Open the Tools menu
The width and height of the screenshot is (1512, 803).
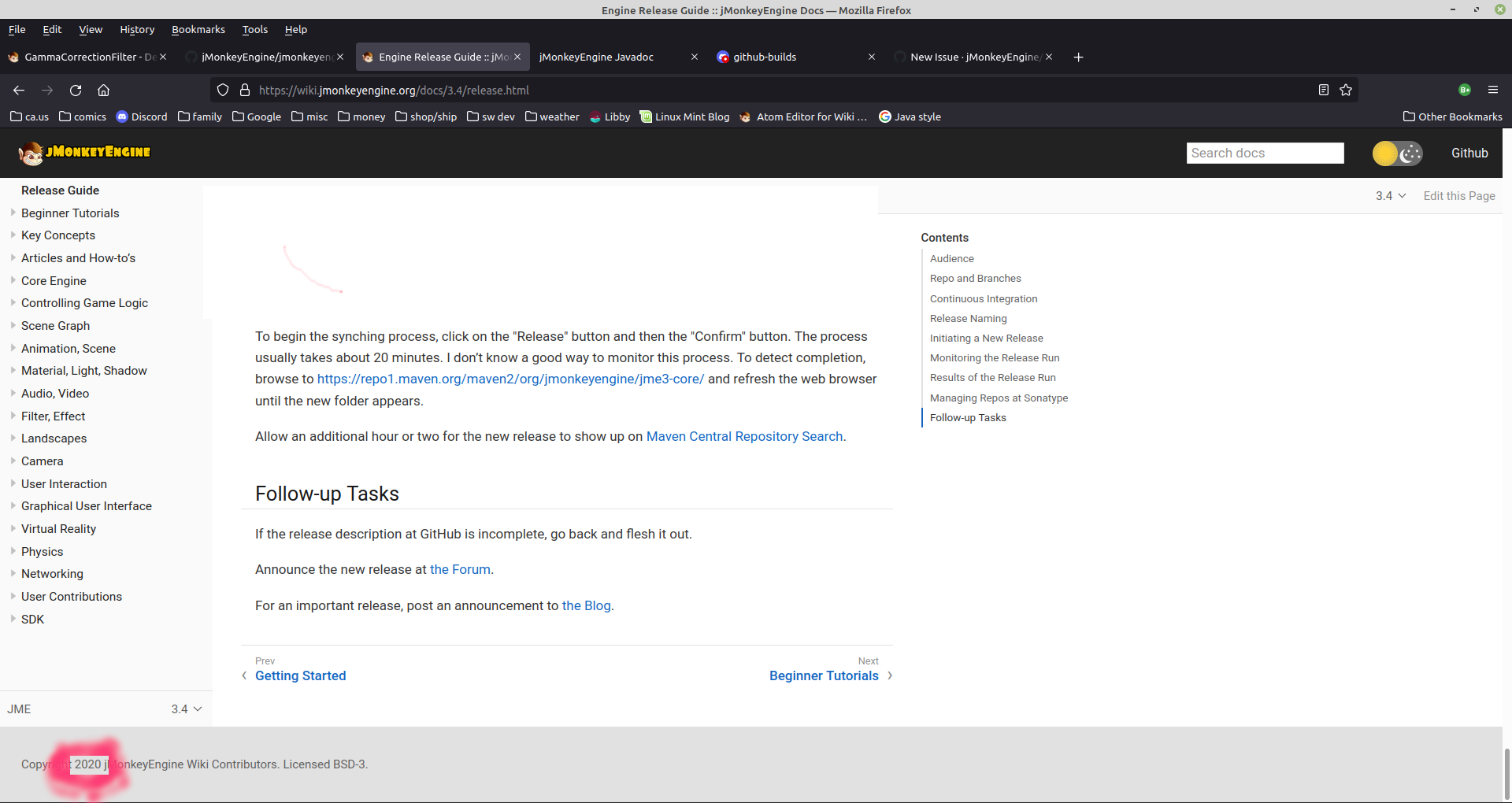coord(255,29)
